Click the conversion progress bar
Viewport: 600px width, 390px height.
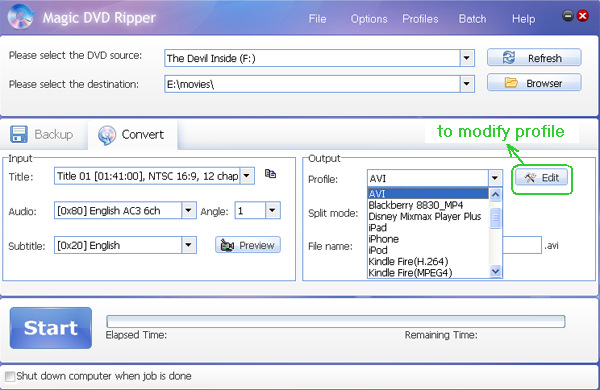coord(336,321)
